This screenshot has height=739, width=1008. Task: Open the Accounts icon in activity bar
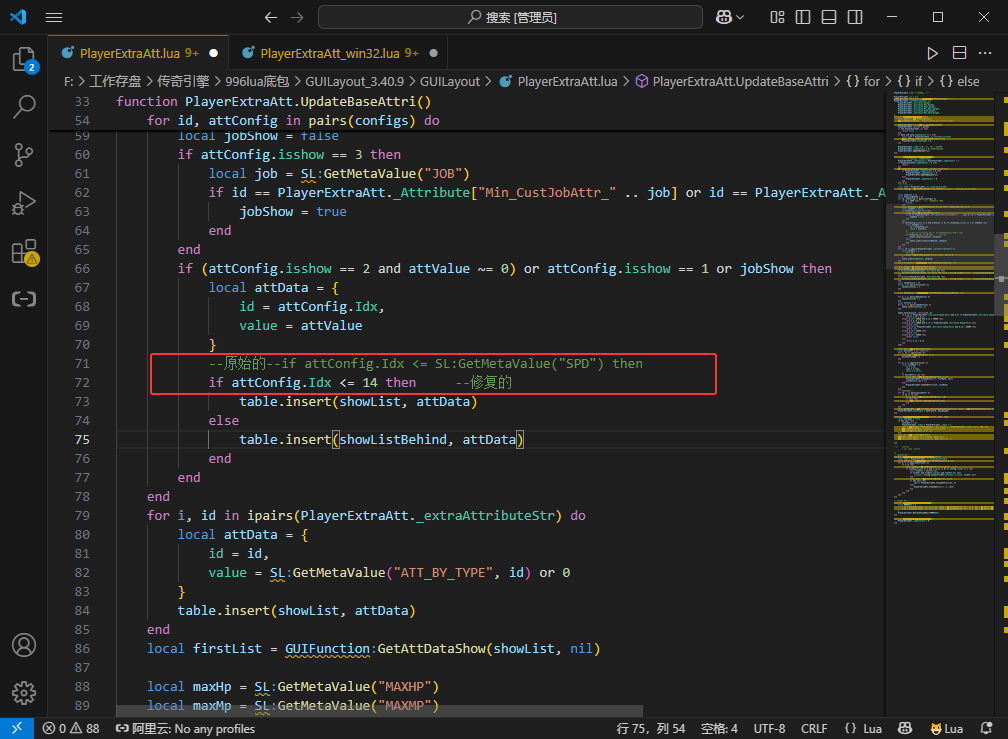(23, 645)
